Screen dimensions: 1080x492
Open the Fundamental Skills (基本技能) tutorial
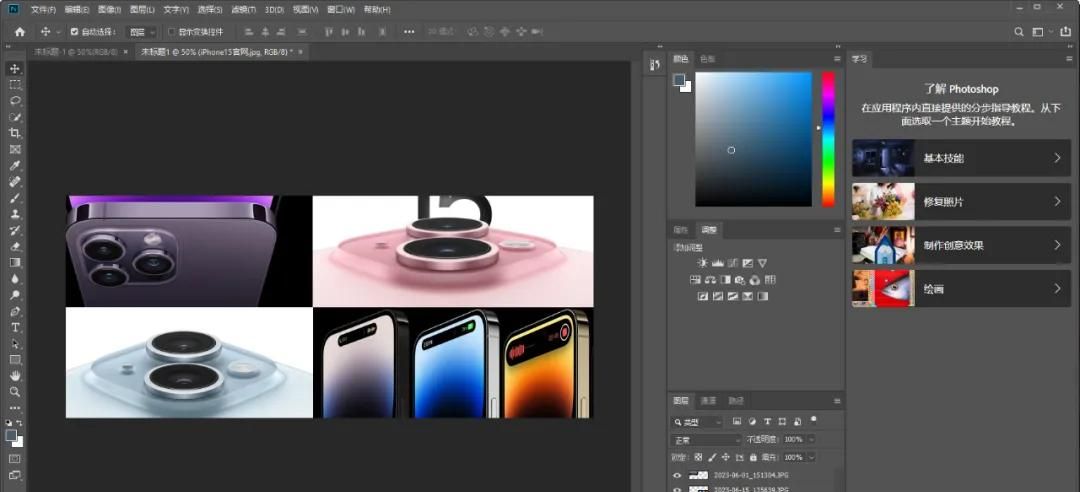click(x=962, y=158)
